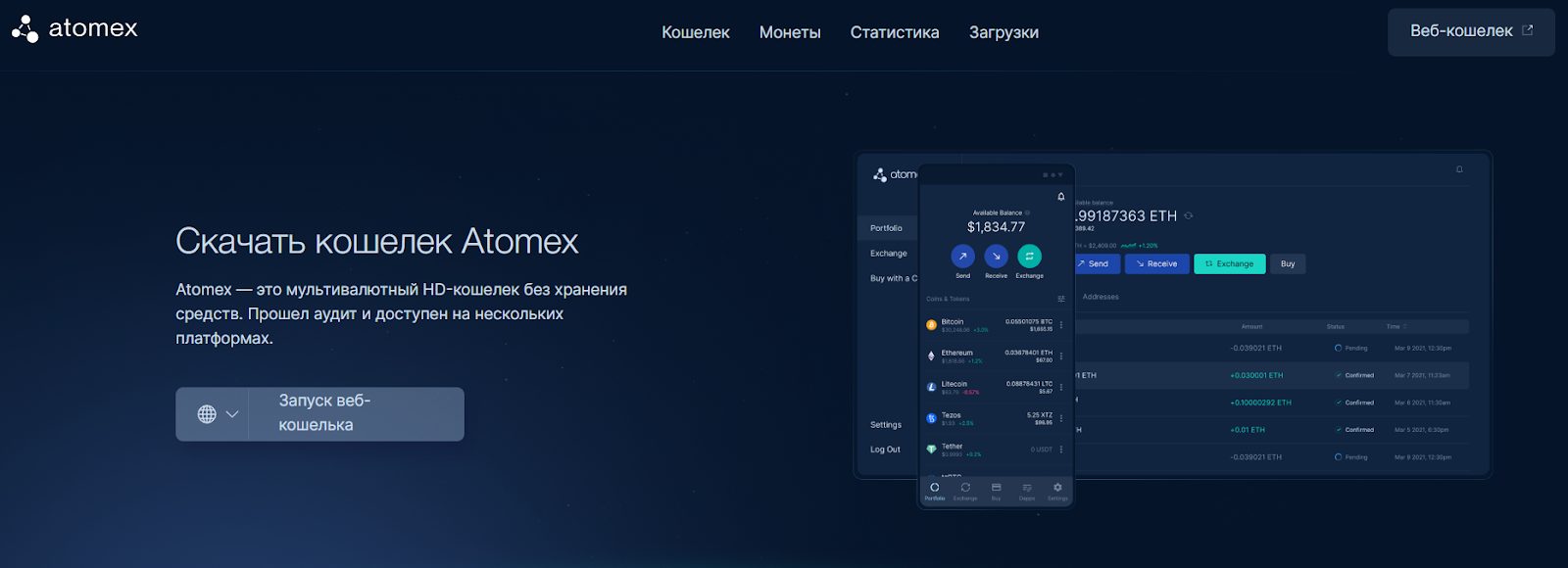Click the 5.25 XTZ balance value
Image resolution: width=1568 pixels, height=568 pixels.
pyautogui.click(x=1040, y=415)
